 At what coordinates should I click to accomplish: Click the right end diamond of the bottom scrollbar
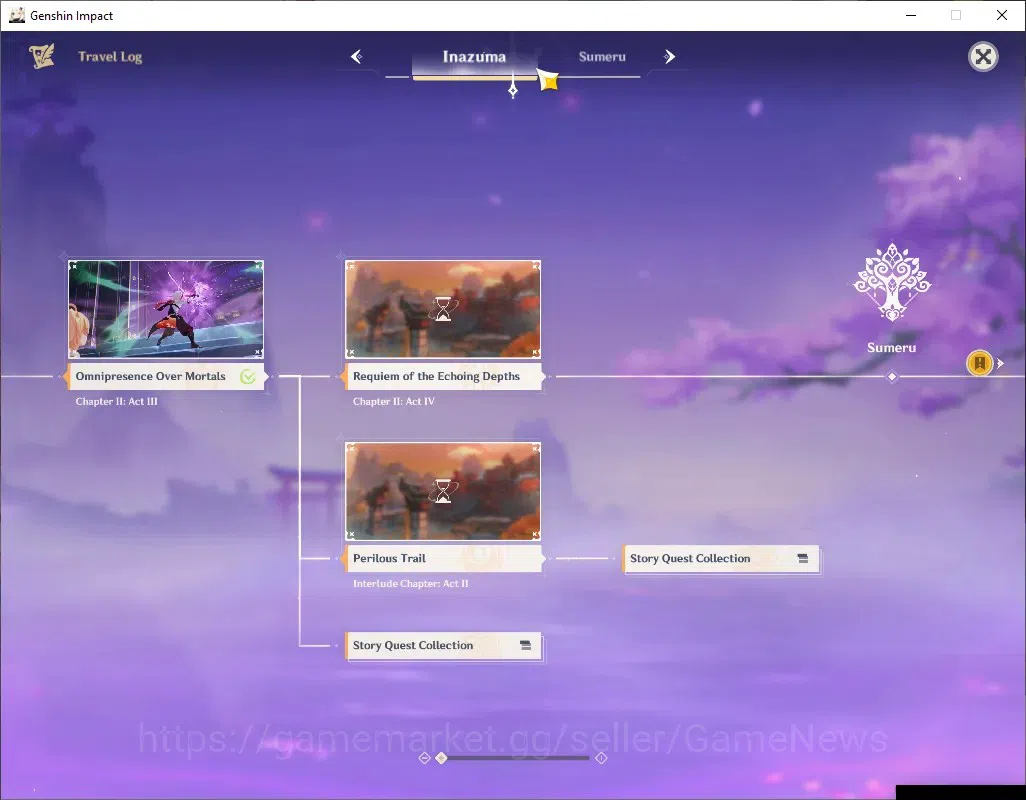click(601, 758)
